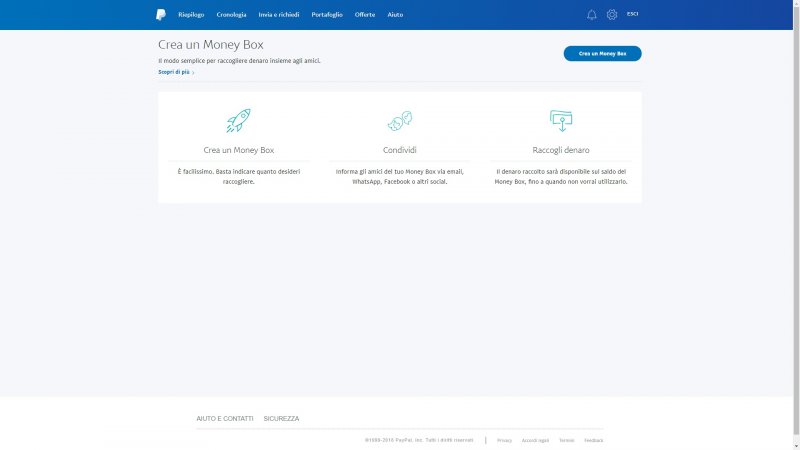Open settings gear icon
800x450 pixels.
[612, 15]
